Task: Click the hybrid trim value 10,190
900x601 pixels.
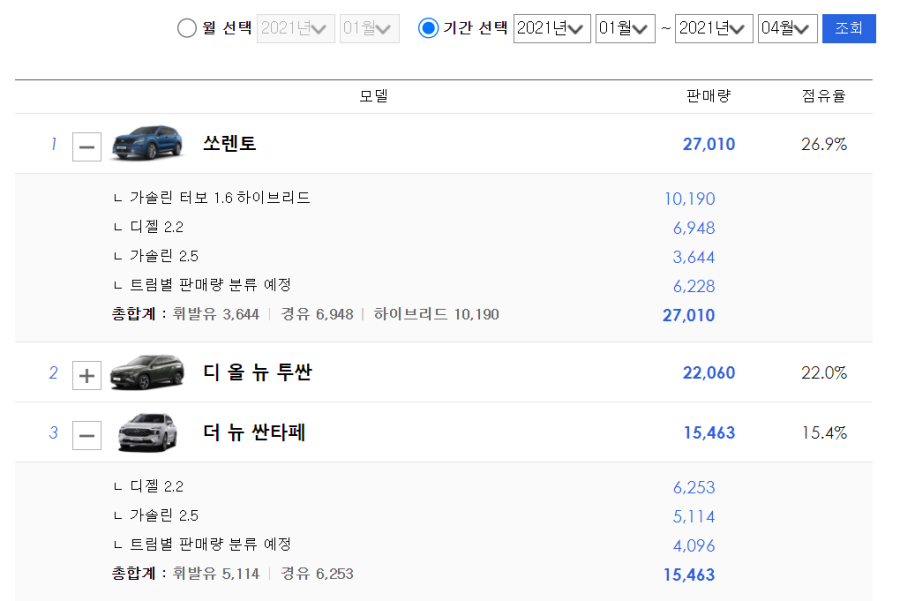Action: [x=689, y=199]
